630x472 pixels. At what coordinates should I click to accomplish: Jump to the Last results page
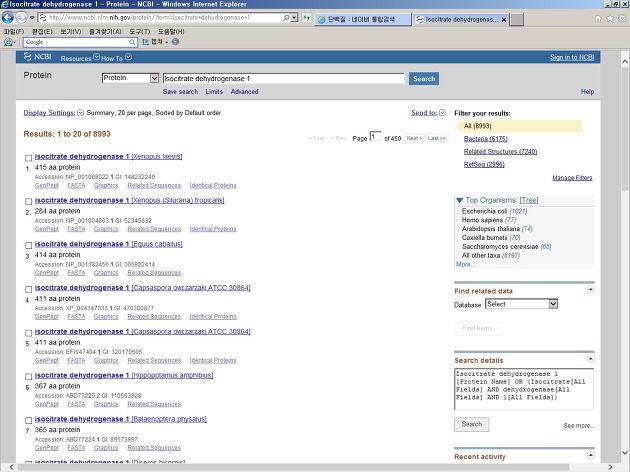(x=436, y=138)
